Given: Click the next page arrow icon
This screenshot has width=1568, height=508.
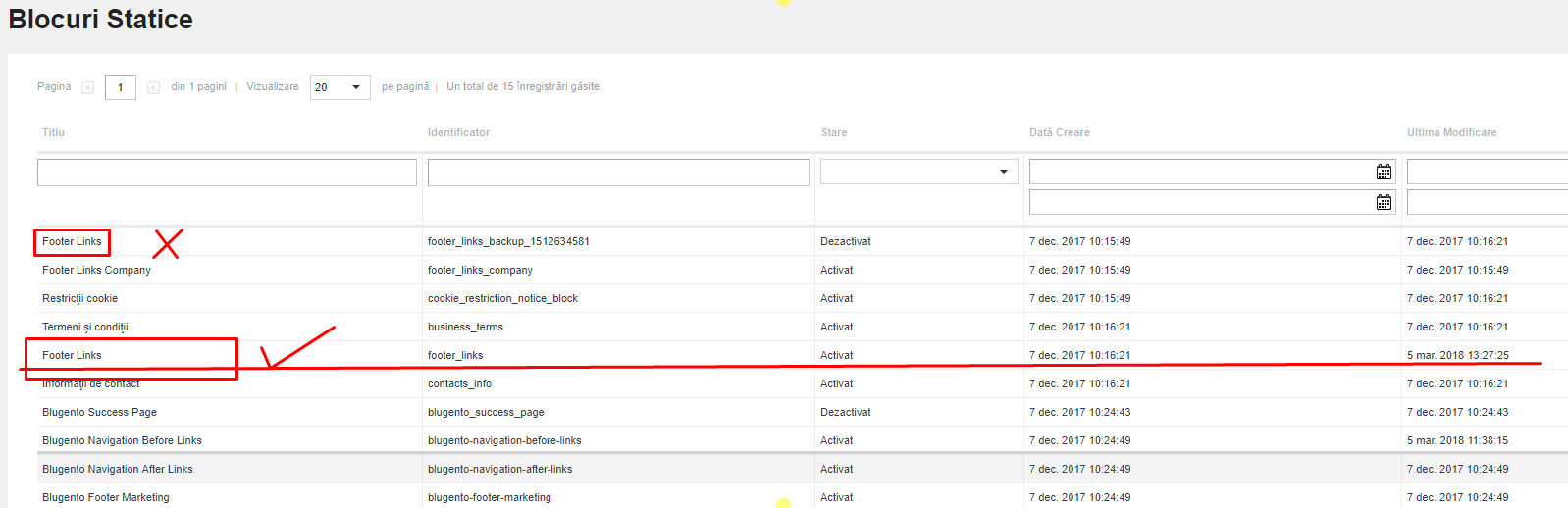Looking at the screenshot, I should (x=153, y=87).
